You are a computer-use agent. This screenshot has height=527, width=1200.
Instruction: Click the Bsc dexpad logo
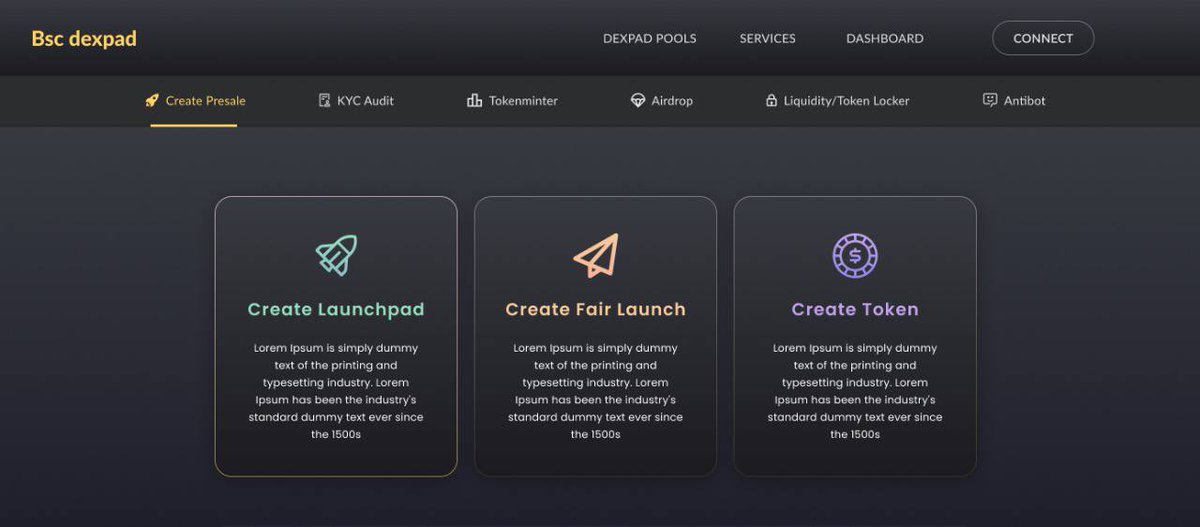[x=84, y=39]
